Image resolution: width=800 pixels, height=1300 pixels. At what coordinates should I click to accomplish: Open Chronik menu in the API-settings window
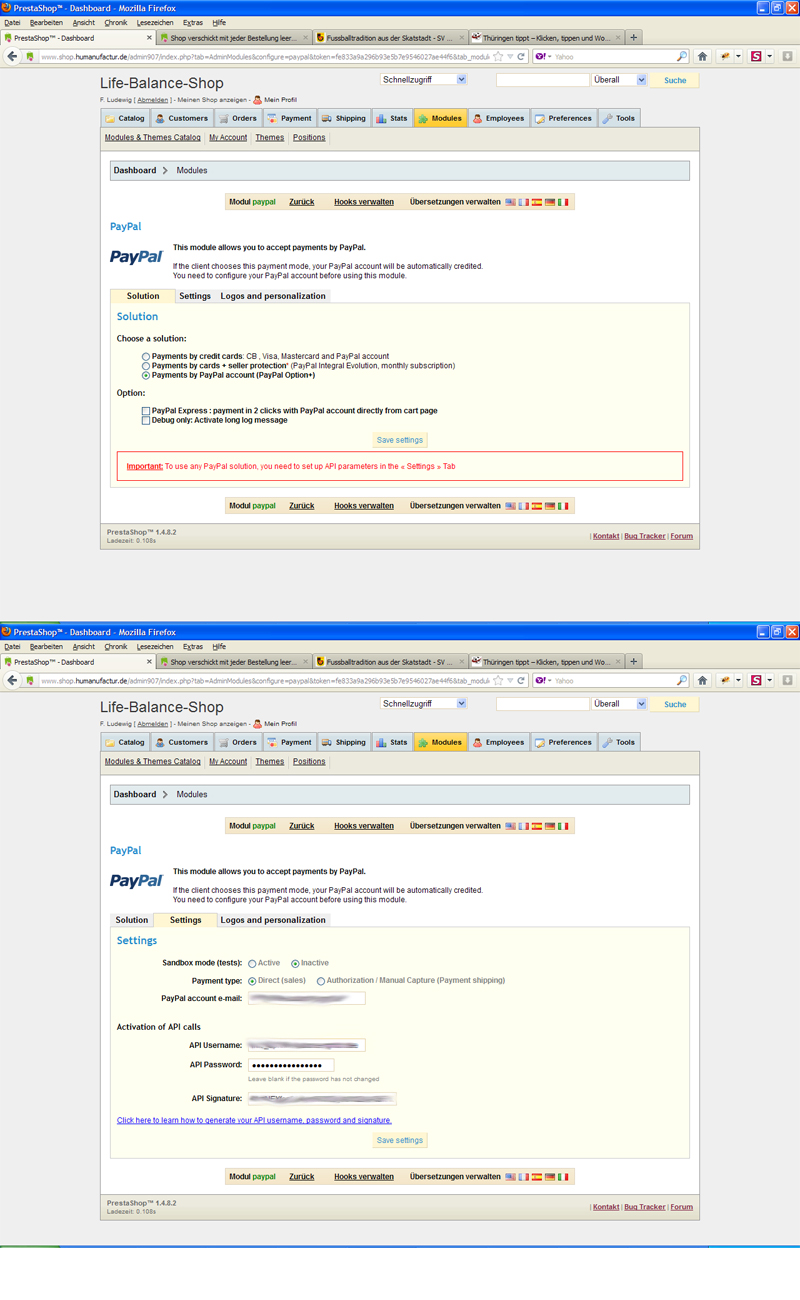tap(116, 646)
